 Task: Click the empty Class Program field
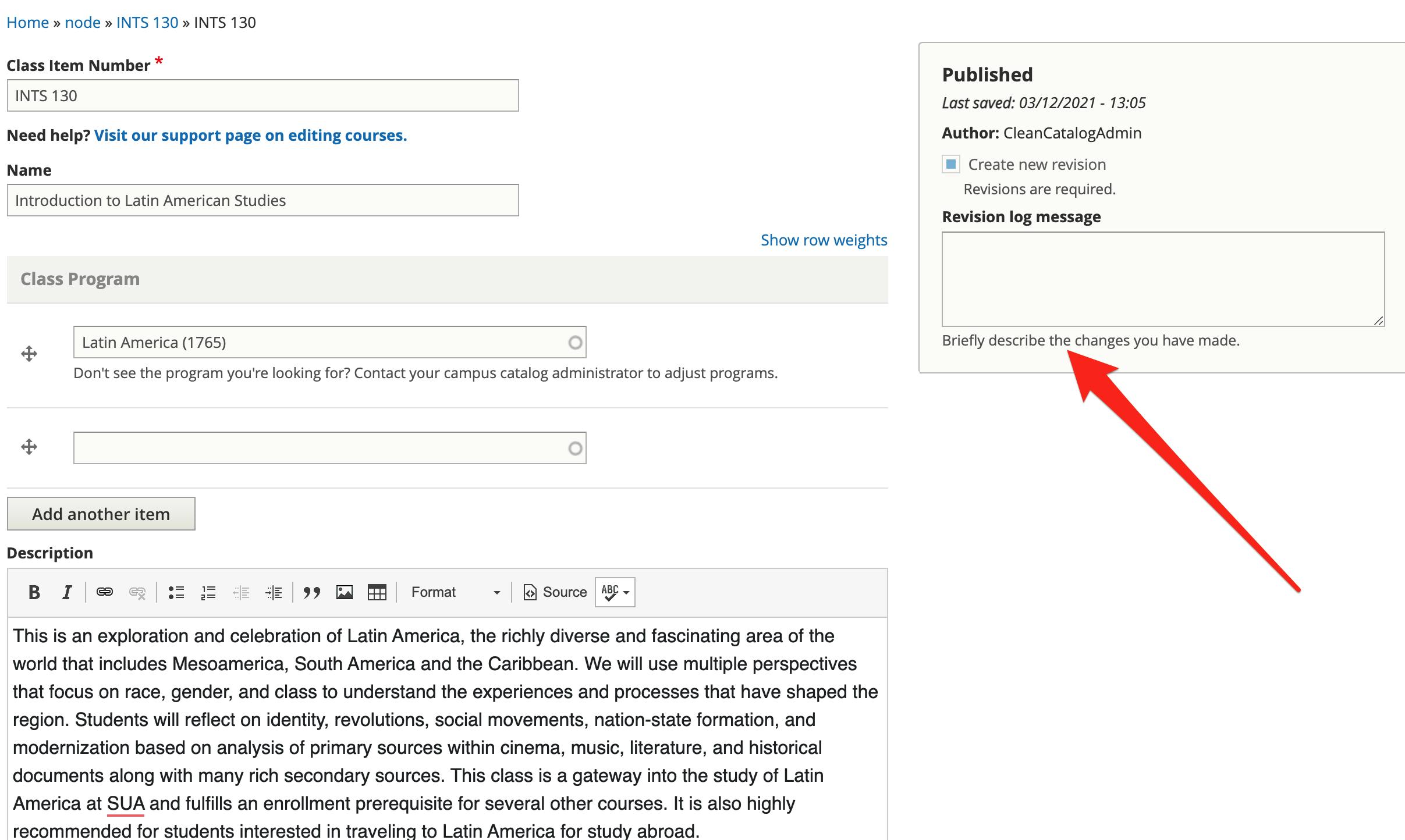pos(329,448)
